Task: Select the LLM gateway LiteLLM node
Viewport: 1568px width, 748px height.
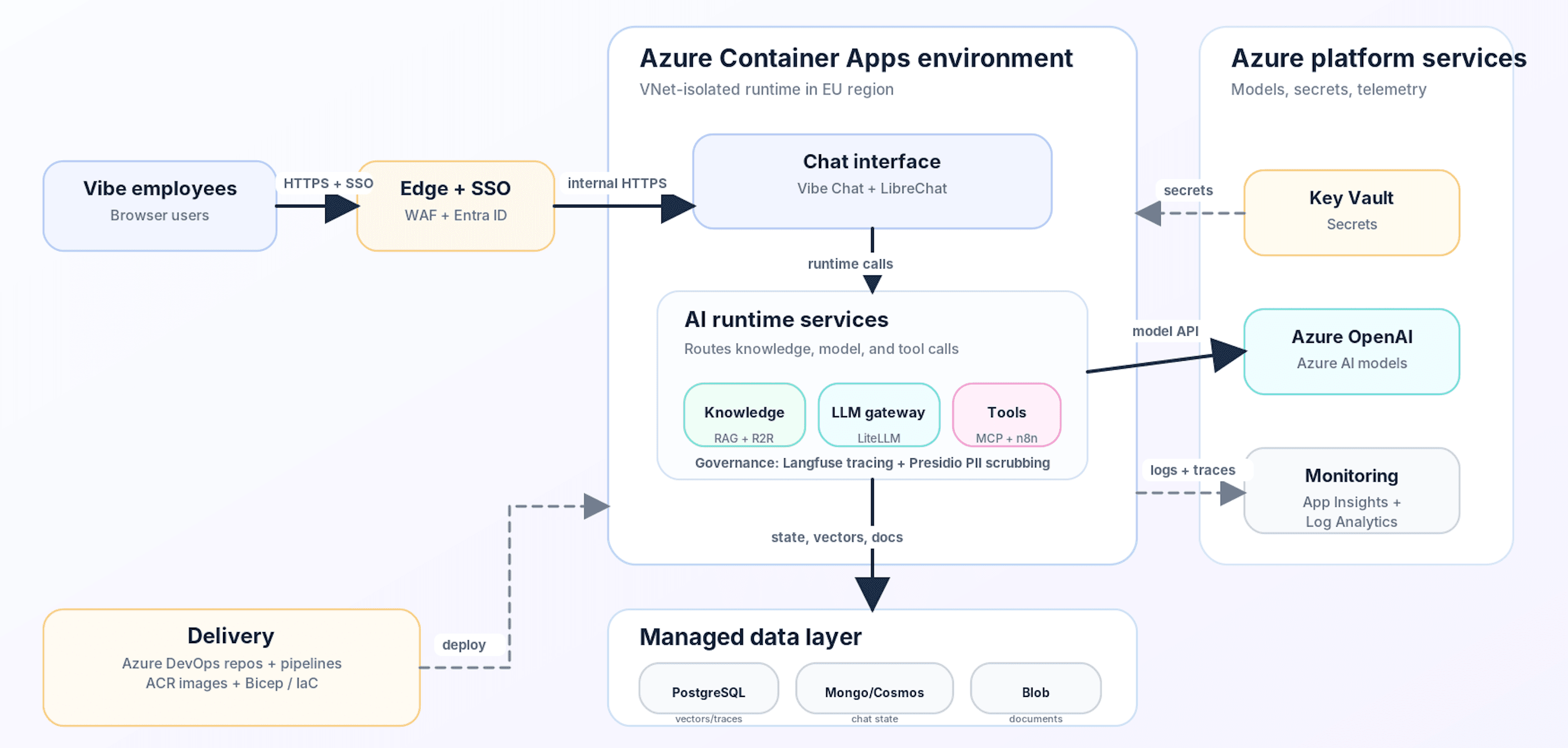Action: tap(878, 415)
